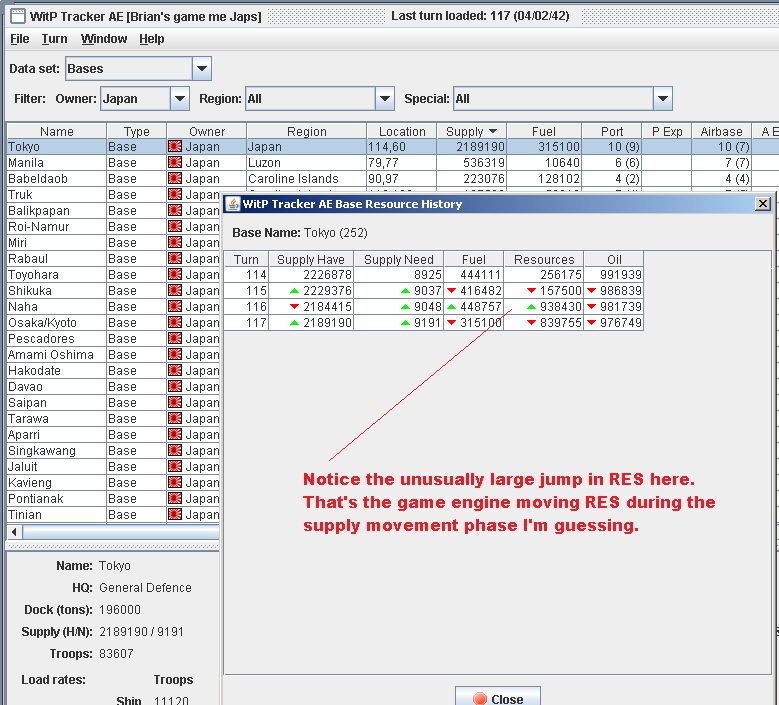Sort by the Airbase column header

tap(721, 132)
